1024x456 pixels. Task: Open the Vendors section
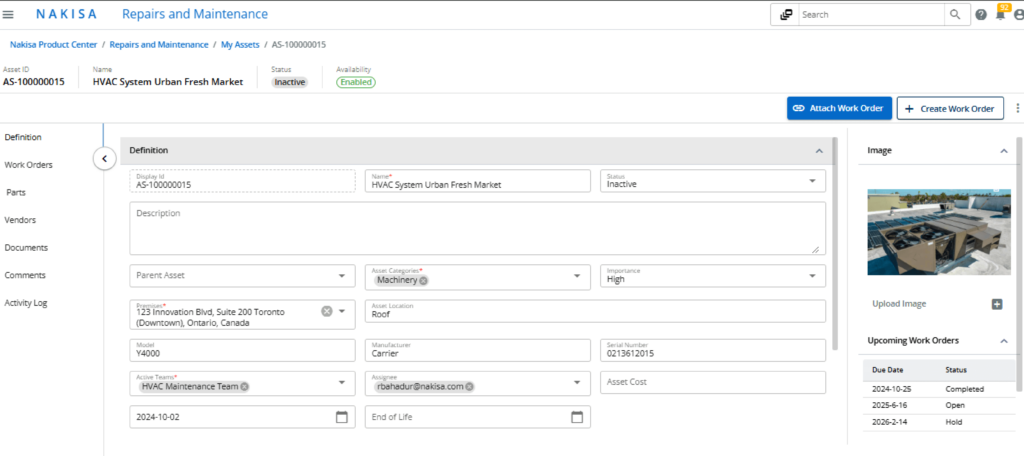[x=20, y=220]
